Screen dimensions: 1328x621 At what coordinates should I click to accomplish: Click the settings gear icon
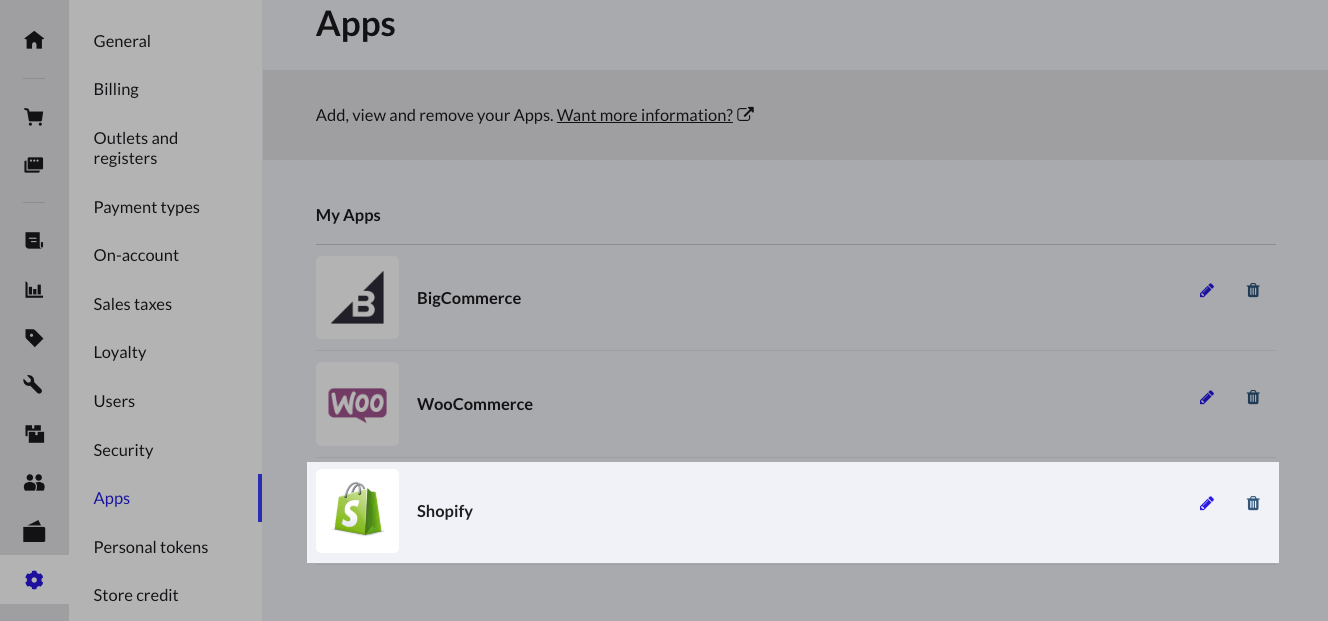coord(34,580)
